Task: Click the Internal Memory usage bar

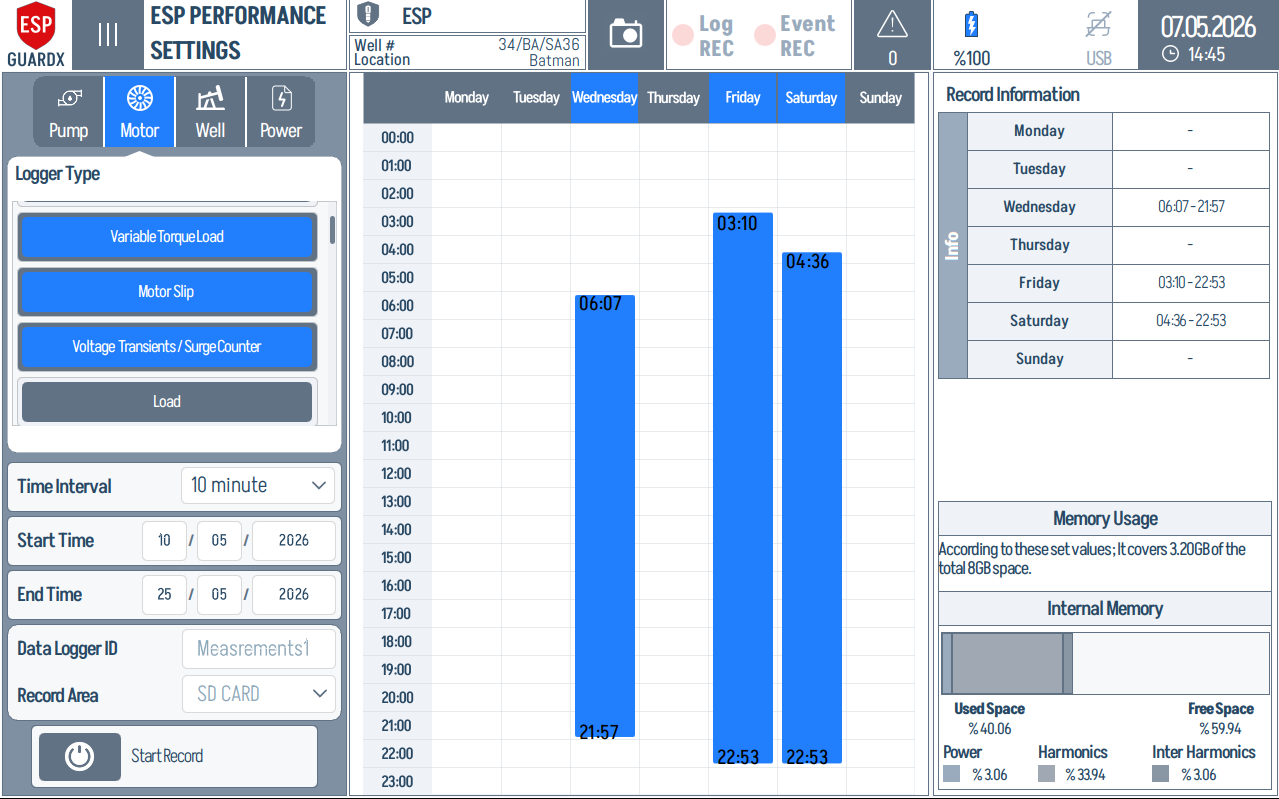Action: (1105, 663)
